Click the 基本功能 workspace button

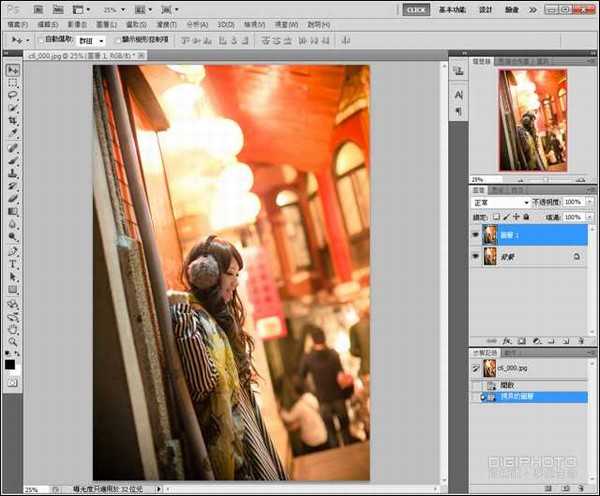[451, 9]
